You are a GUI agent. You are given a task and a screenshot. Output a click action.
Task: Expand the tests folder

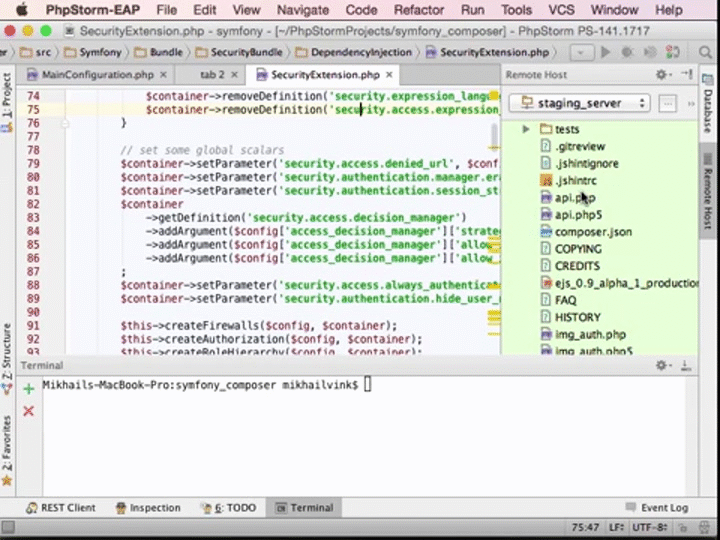pyautogui.click(x=526, y=129)
